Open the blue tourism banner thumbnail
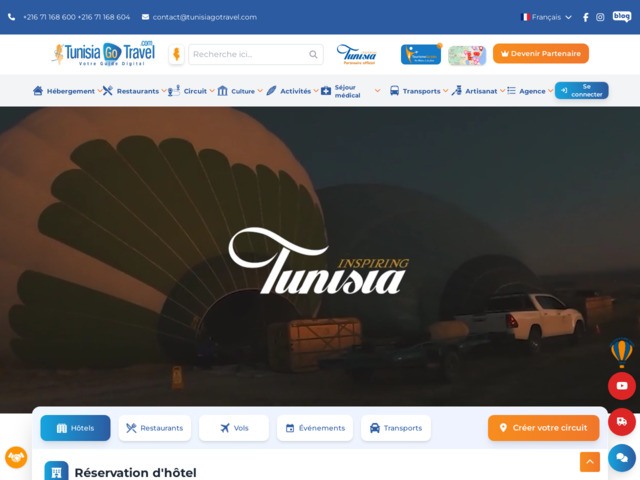This screenshot has height=480, width=640. 421,54
